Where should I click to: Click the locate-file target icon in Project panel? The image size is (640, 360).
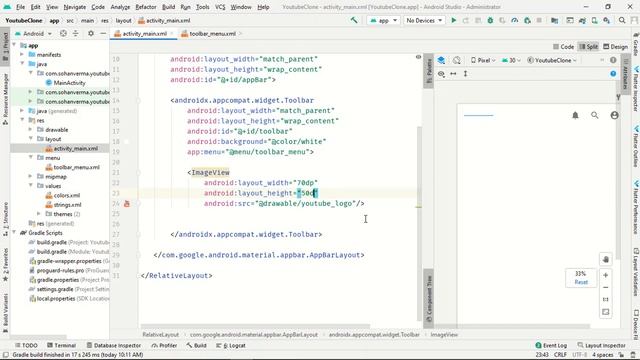(63, 33)
